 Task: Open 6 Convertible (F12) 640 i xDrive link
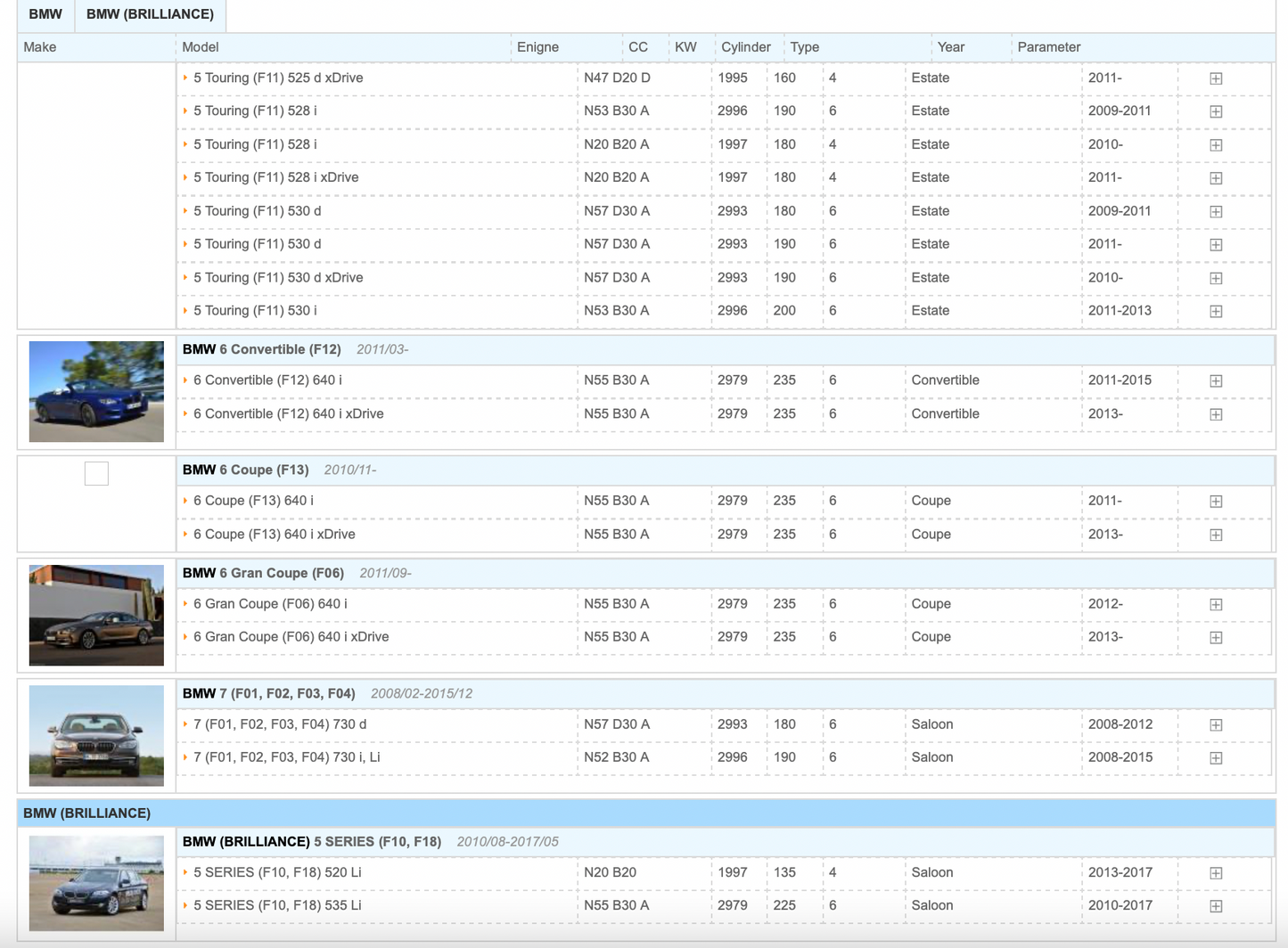coord(289,413)
